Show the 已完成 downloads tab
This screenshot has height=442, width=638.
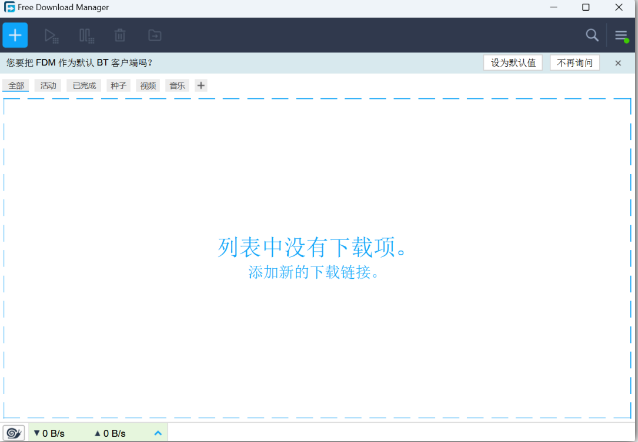click(x=84, y=86)
